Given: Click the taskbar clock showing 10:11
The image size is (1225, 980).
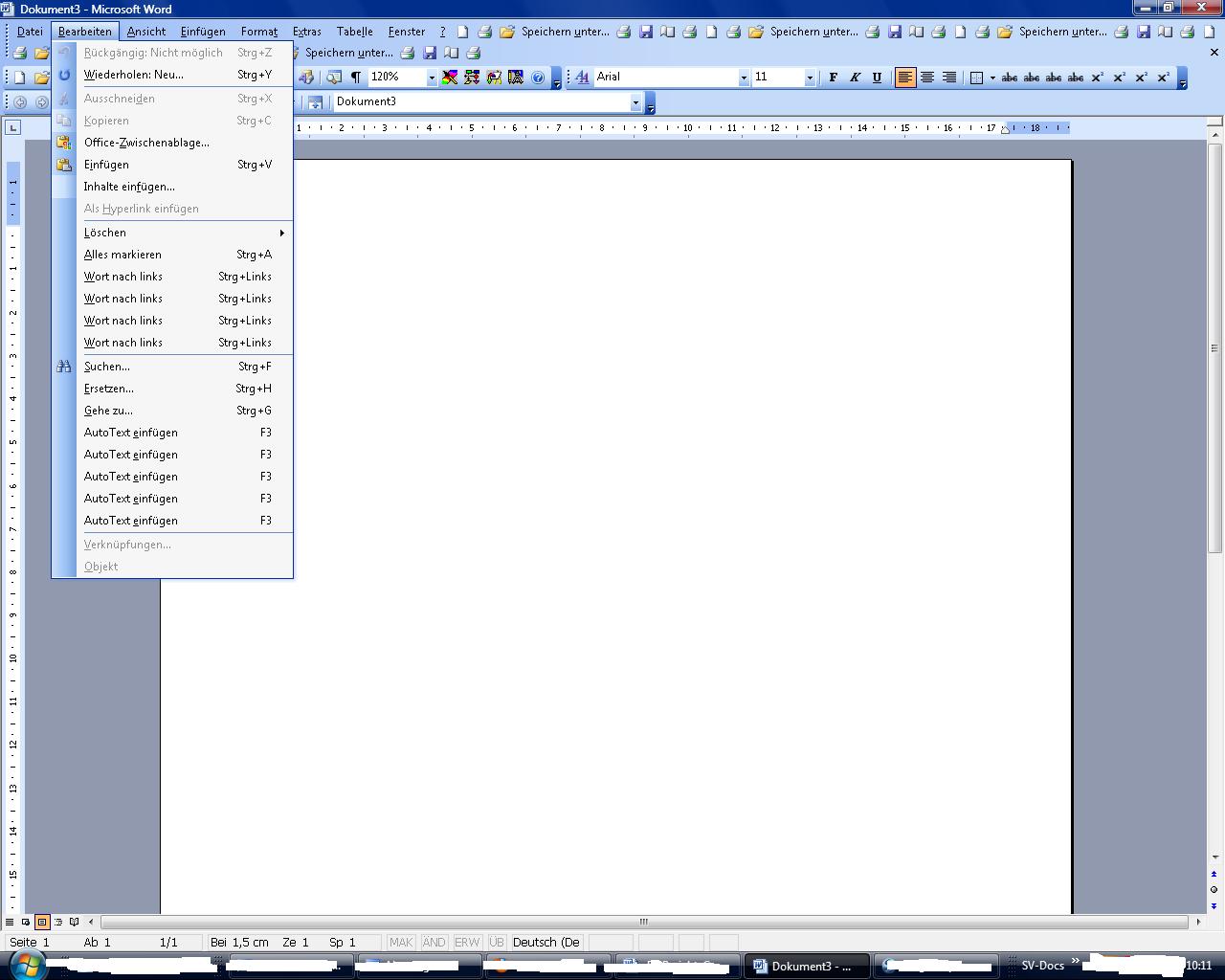Looking at the screenshot, I should tap(1198, 966).
